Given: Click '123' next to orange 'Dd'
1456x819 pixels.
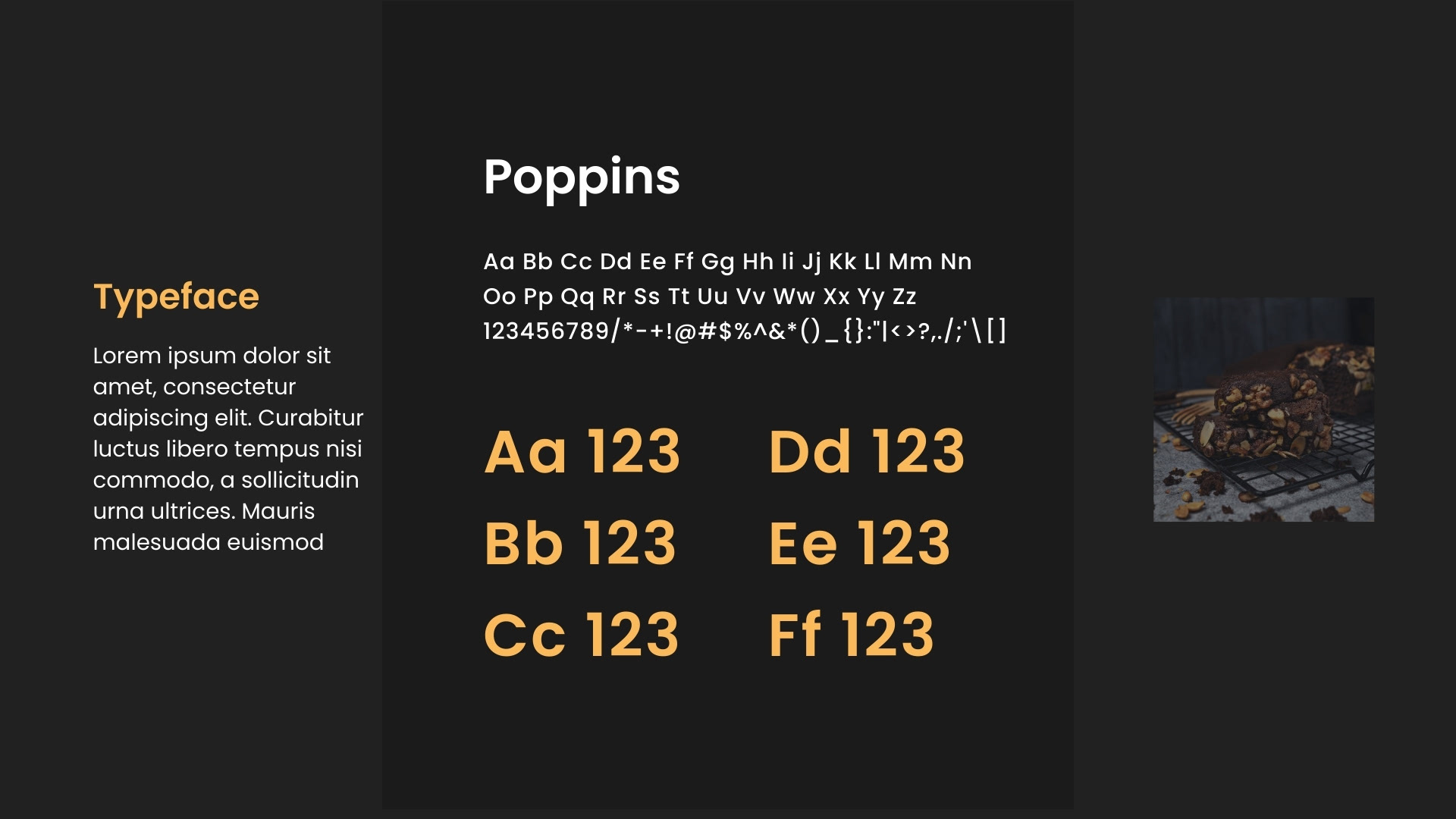Looking at the screenshot, I should (x=918, y=451).
